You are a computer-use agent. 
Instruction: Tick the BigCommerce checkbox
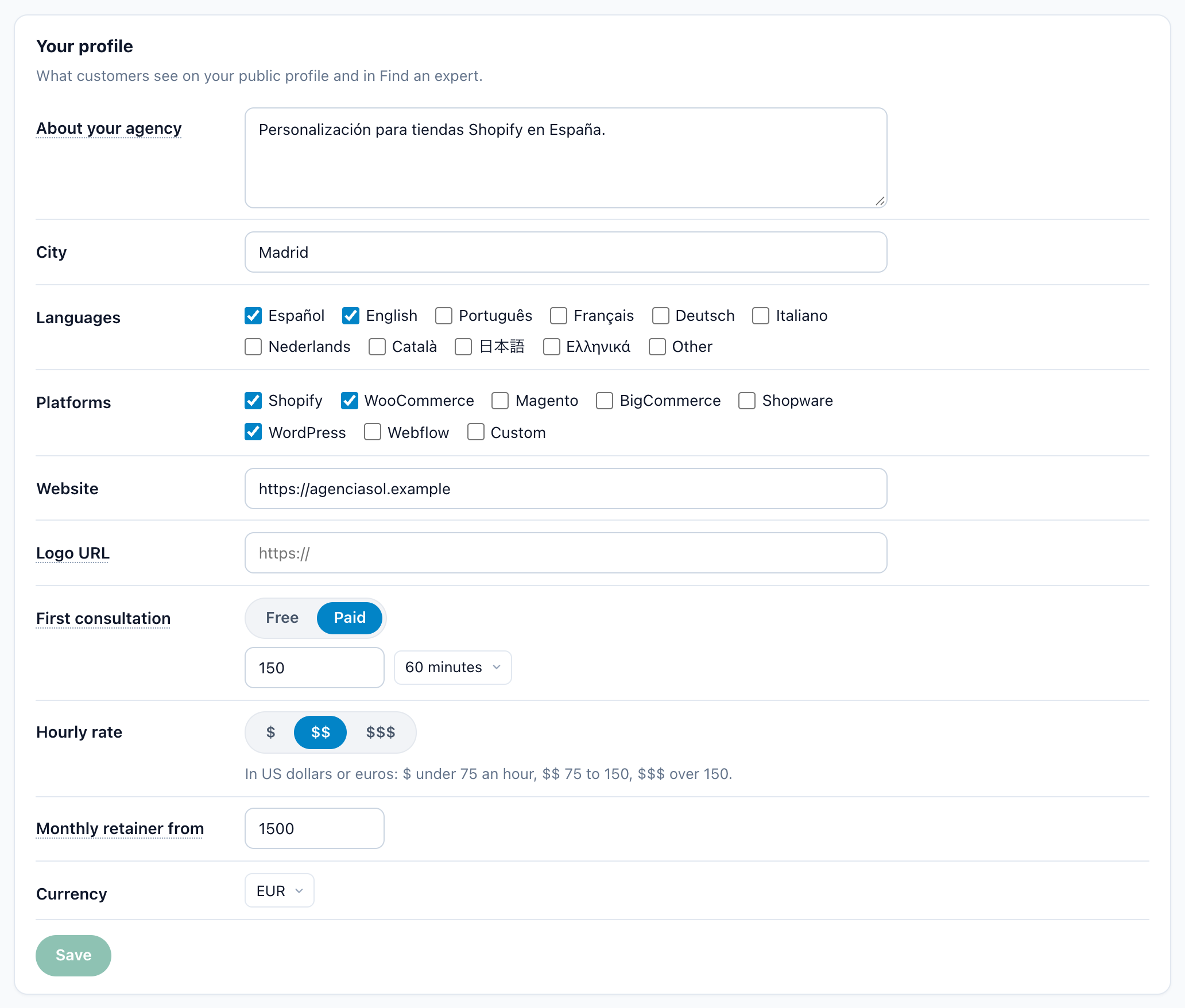pyautogui.click(x=605, y=401)
